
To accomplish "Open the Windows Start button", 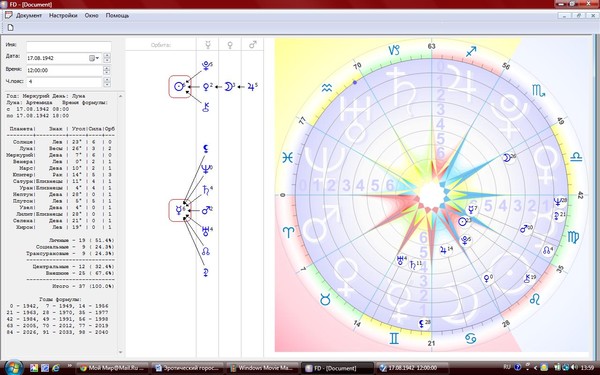I will click(13, 367).
